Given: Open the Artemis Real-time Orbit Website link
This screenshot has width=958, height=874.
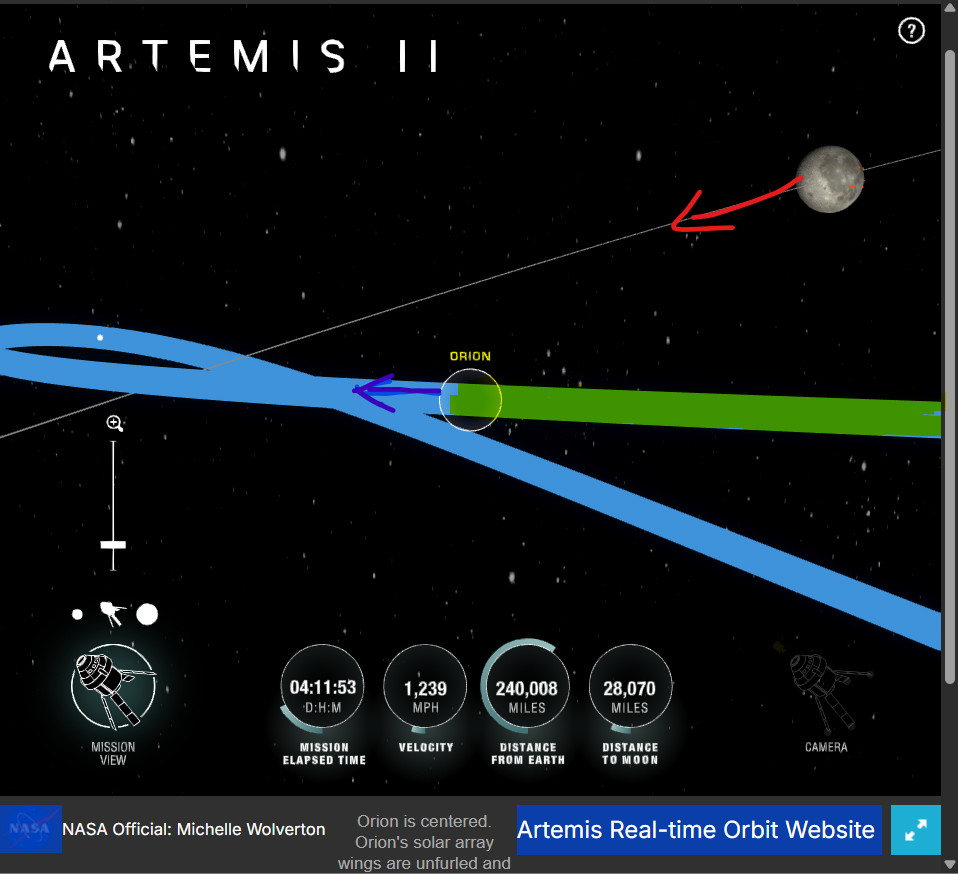Looking at the screenshot, I should pyautogui.click(x=699, y=829).
